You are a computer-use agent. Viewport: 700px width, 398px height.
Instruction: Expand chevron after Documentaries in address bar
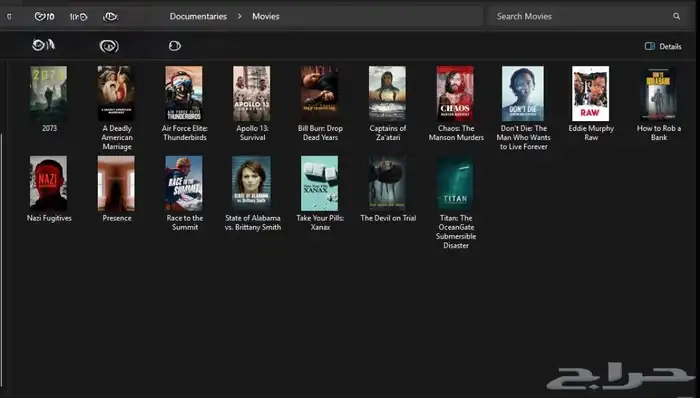point(240,17)
